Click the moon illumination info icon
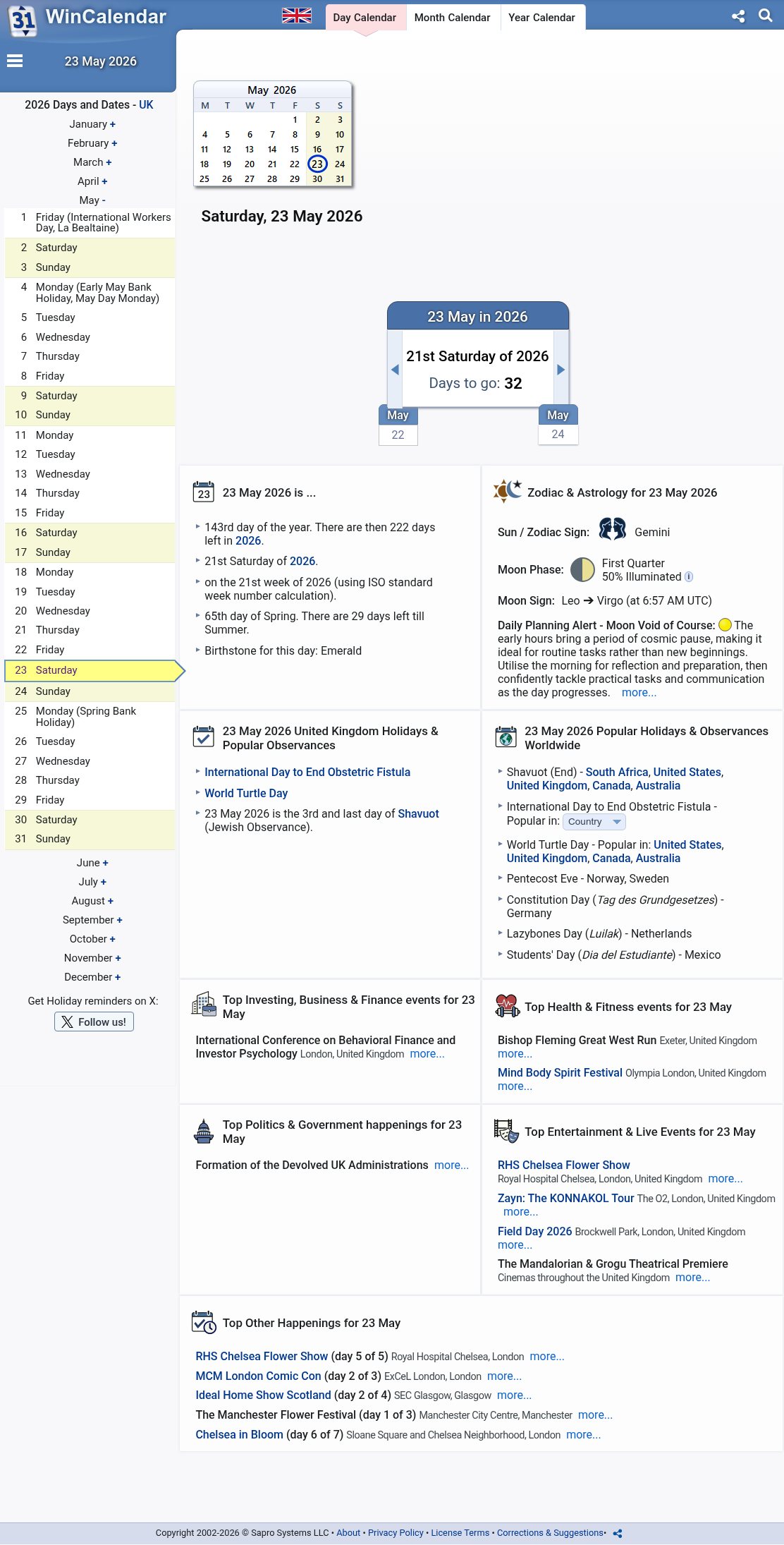The height and width of the screenshot is (1545, 784). [689, 577]
